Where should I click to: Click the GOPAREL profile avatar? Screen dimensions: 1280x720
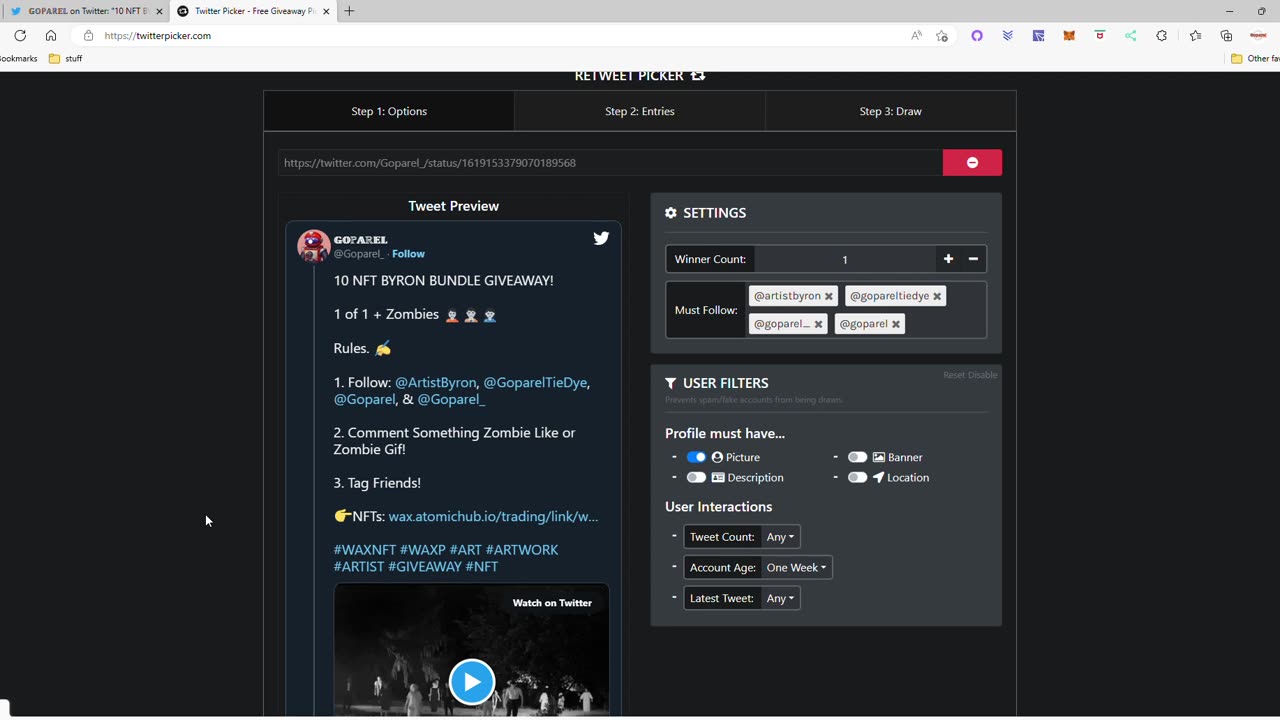coord(313,246)
